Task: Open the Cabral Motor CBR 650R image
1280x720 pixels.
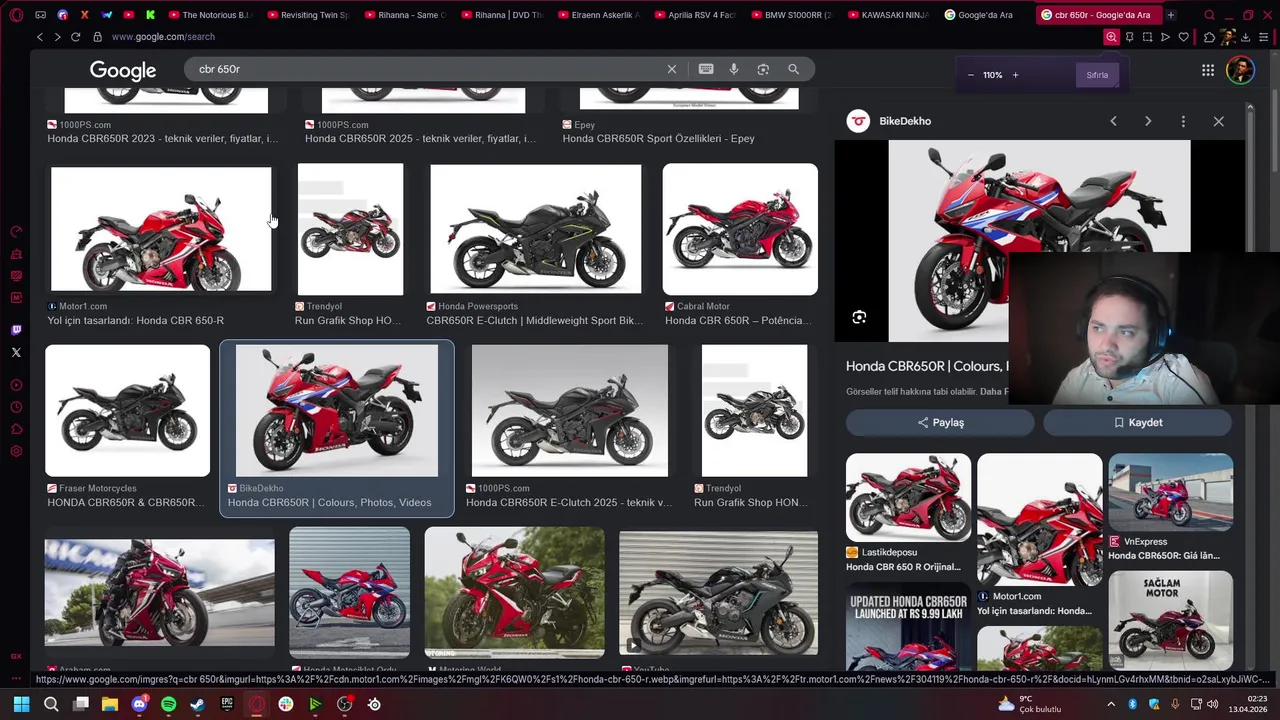Action: coord(740,229)
